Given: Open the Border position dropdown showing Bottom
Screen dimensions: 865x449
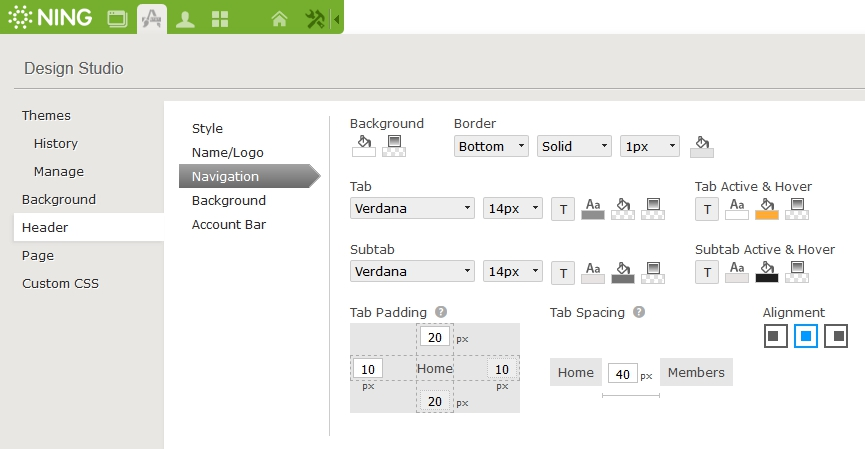Looking at the screenshot, I should [491, 146].
